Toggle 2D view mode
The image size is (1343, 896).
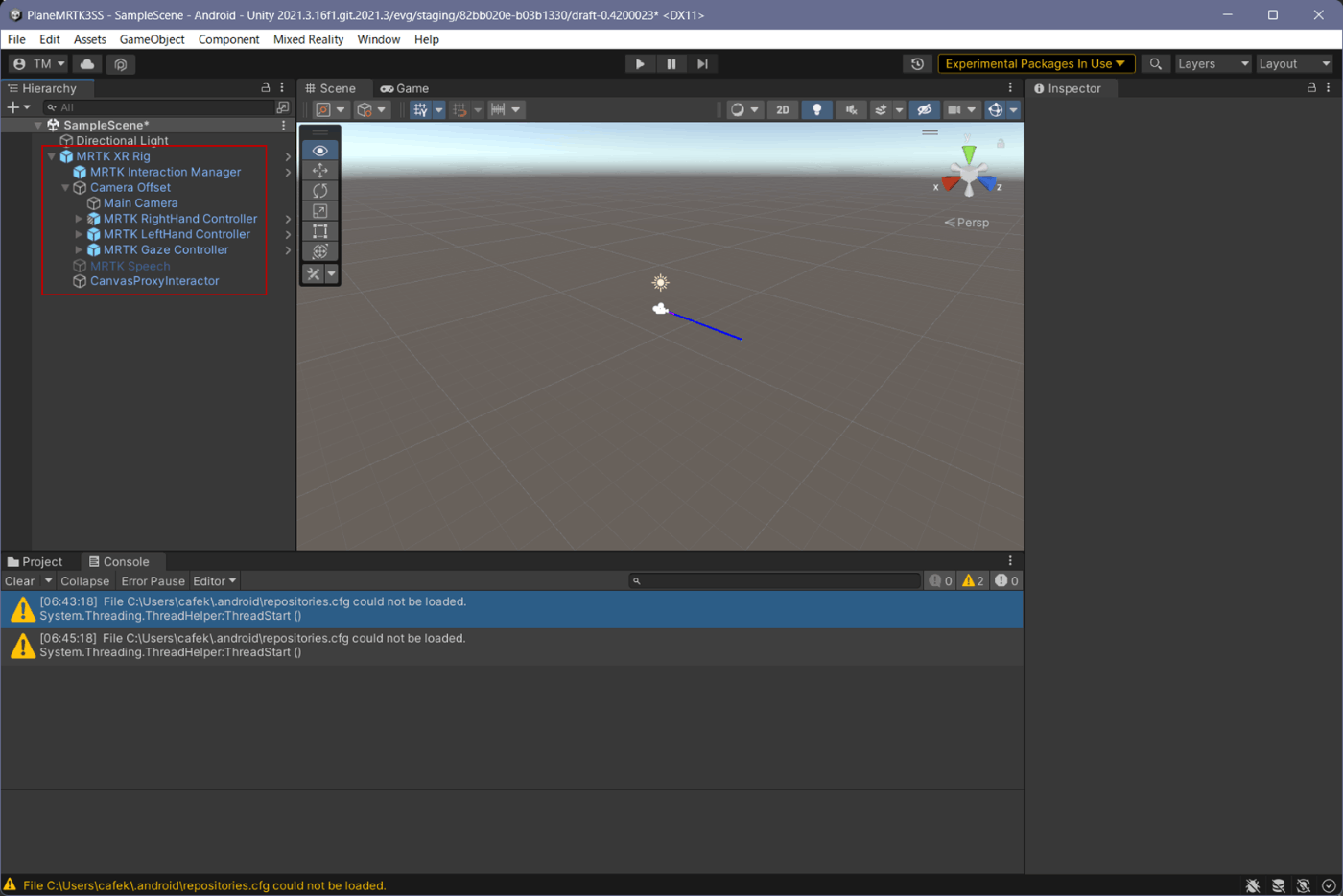[783, 110]
